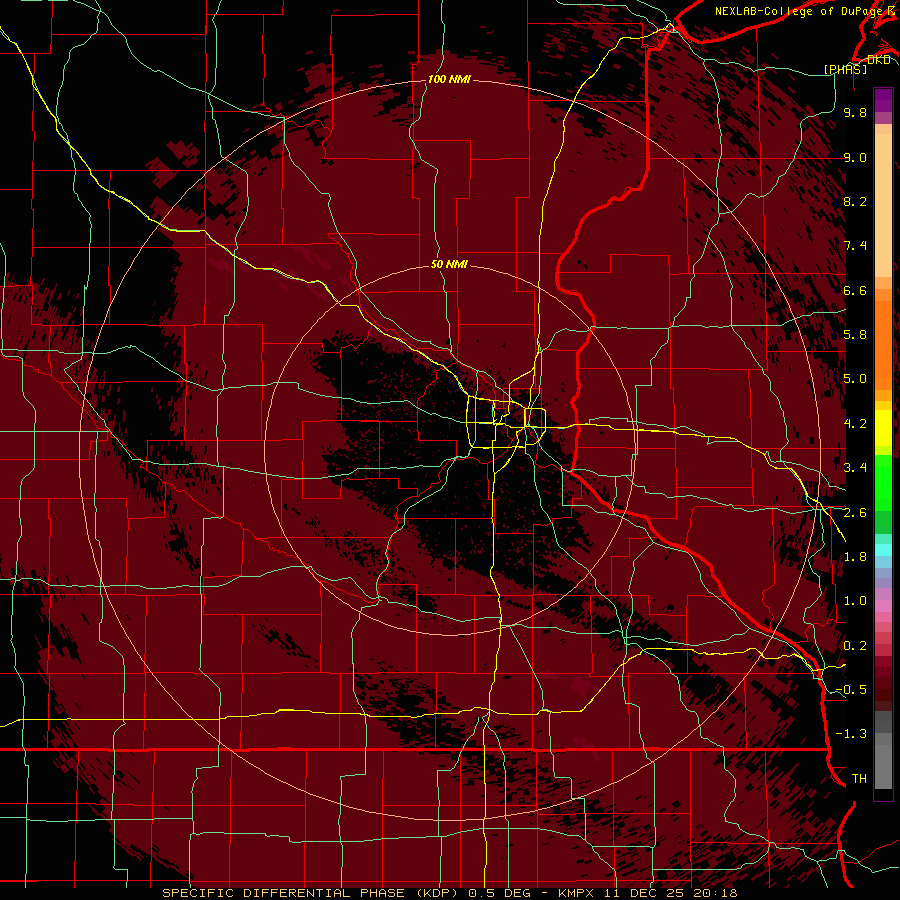Click the yellow segment of the color bar

point(883,428)
